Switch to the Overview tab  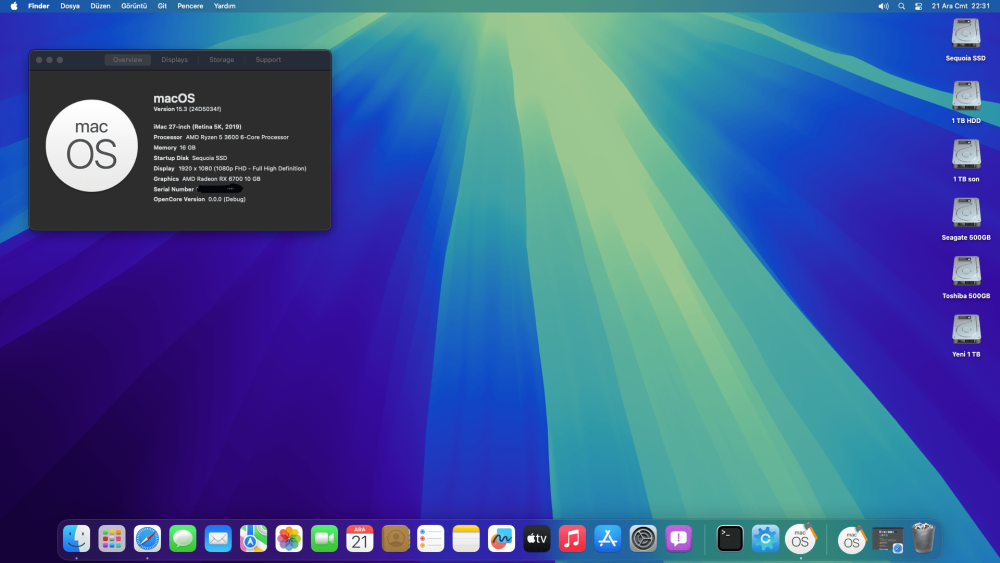coord(128,60)
